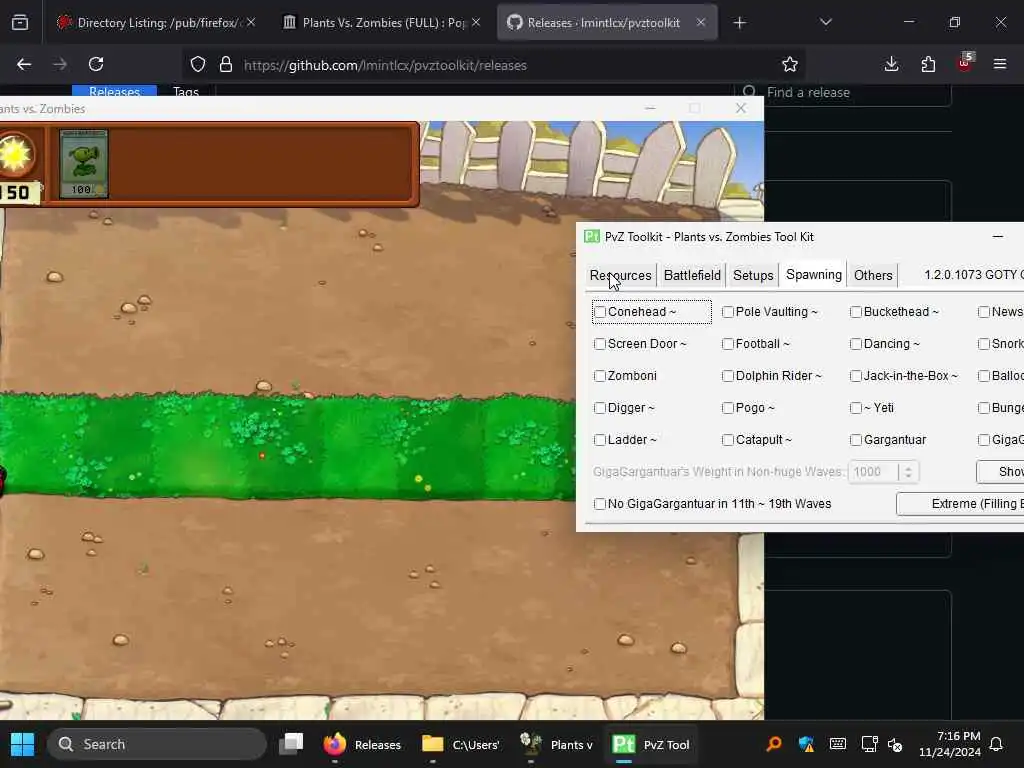
Task: Open the list all tabs dropdown arrow
Action: (x=825, y=22)
